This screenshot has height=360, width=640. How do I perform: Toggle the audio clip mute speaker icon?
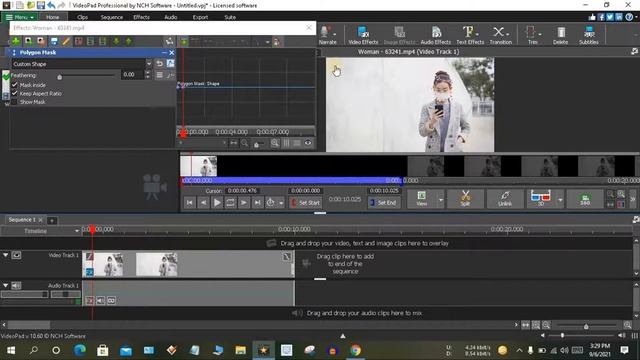pos(100,300)
